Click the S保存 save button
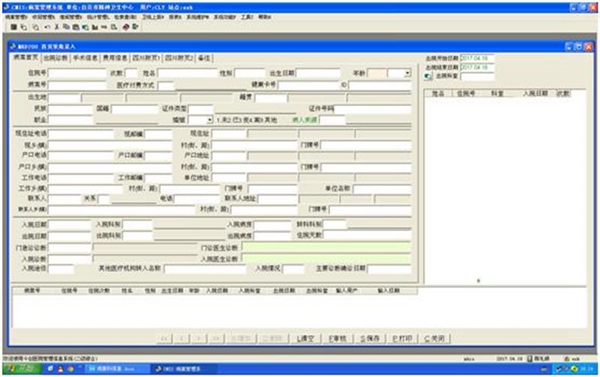 click(370, 338)
